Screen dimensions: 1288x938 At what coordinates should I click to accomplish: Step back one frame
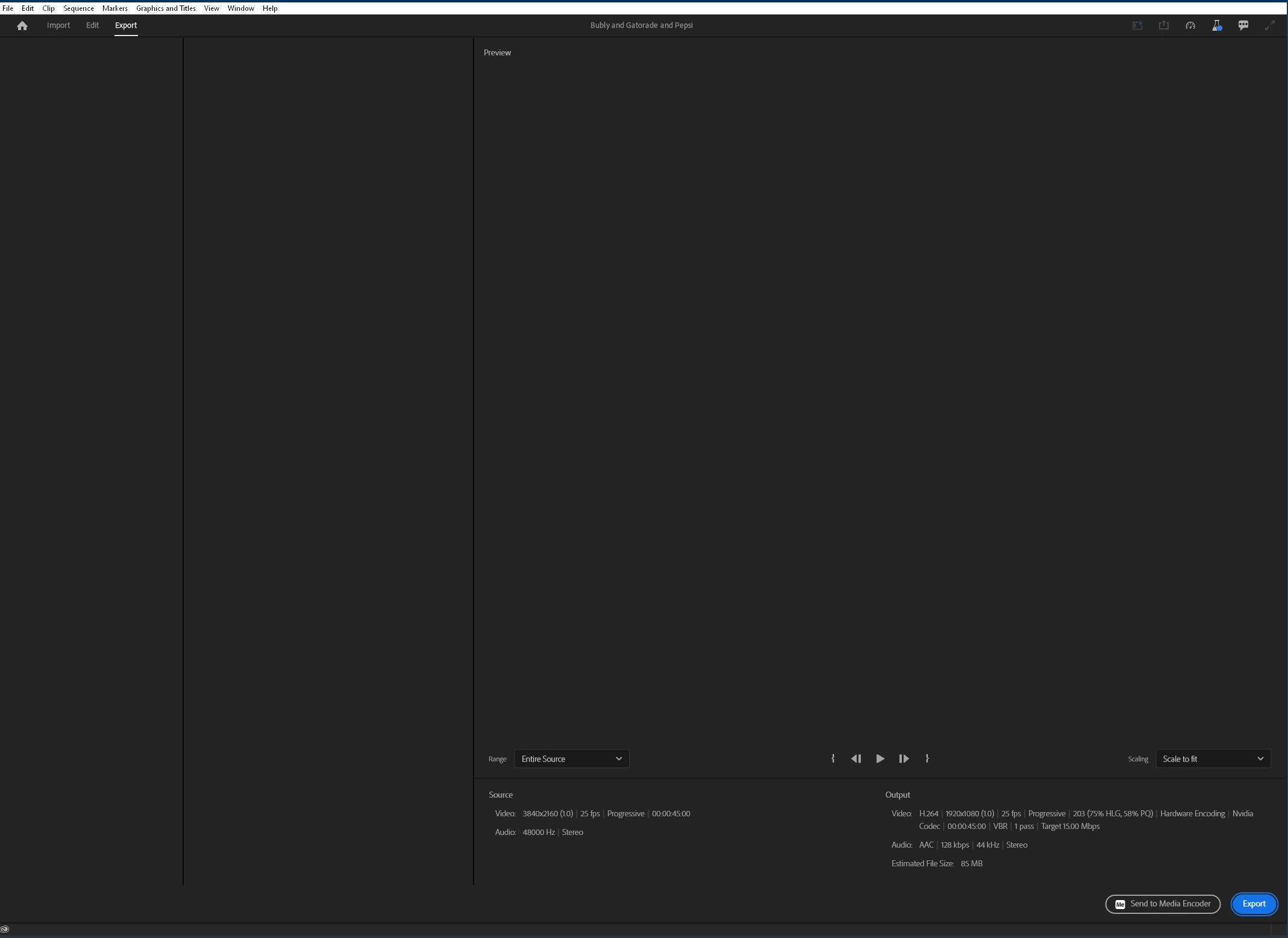pos(855,758)
